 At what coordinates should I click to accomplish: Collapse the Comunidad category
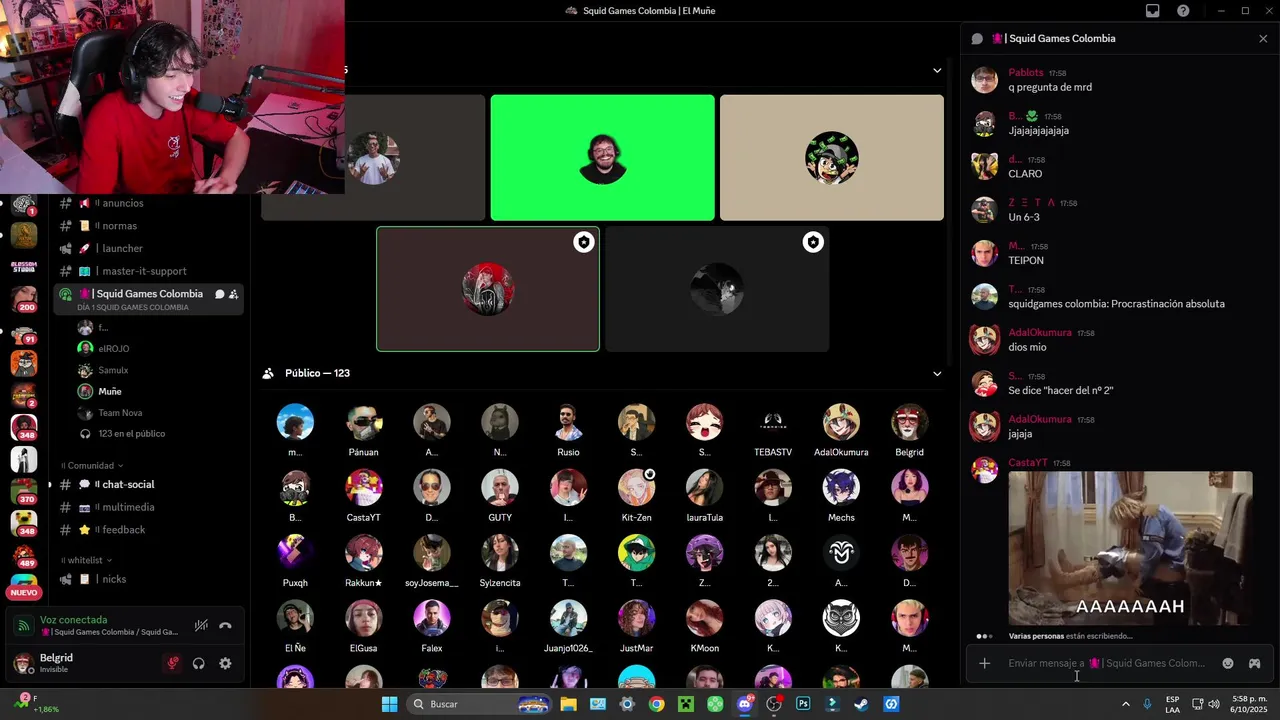(x=92, y=465)
